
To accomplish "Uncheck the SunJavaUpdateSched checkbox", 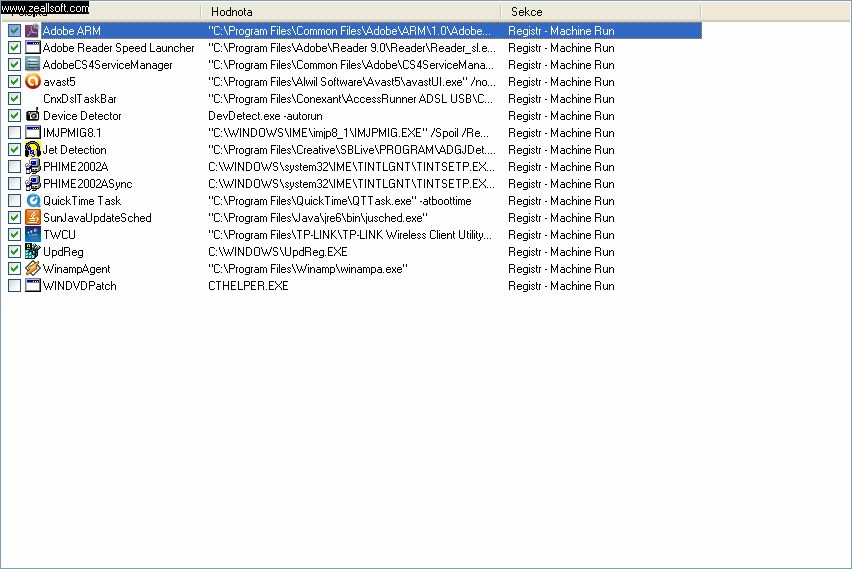I will [15, 217].
